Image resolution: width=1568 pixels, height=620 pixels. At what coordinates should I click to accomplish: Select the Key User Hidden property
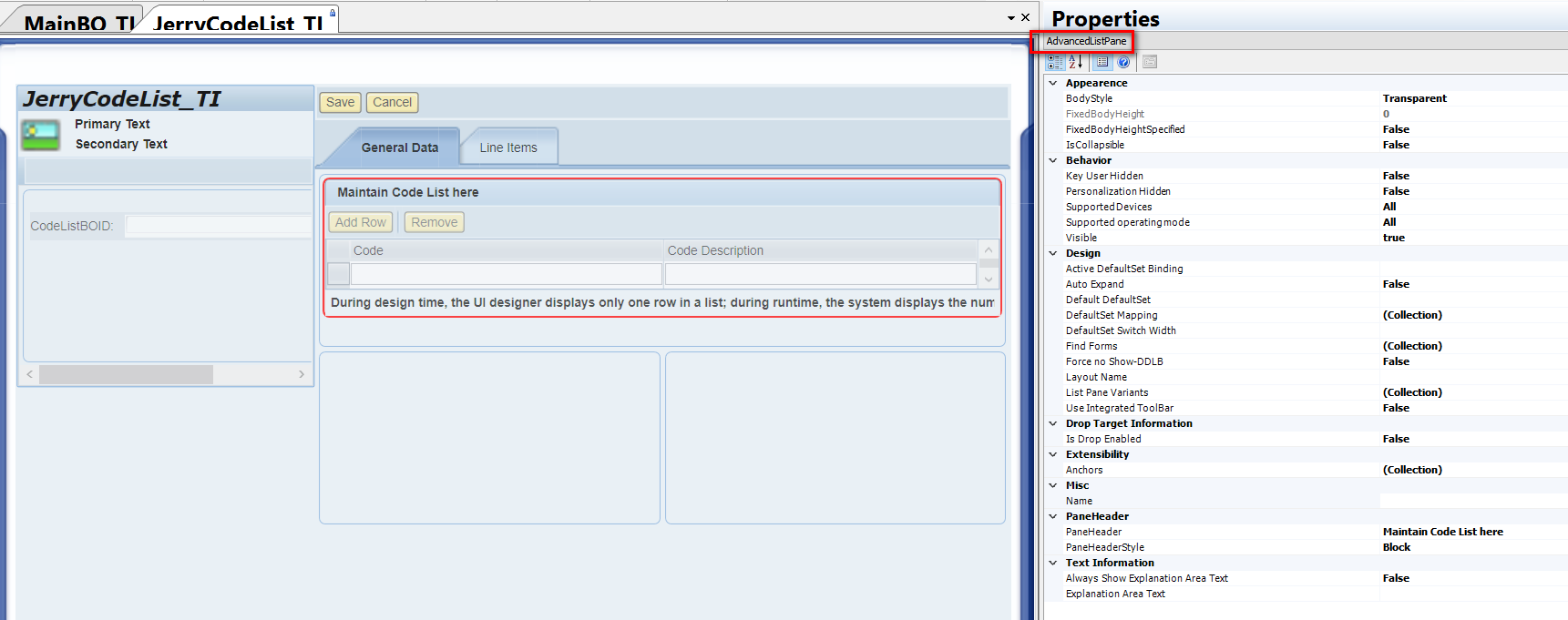coord(1104,176)
